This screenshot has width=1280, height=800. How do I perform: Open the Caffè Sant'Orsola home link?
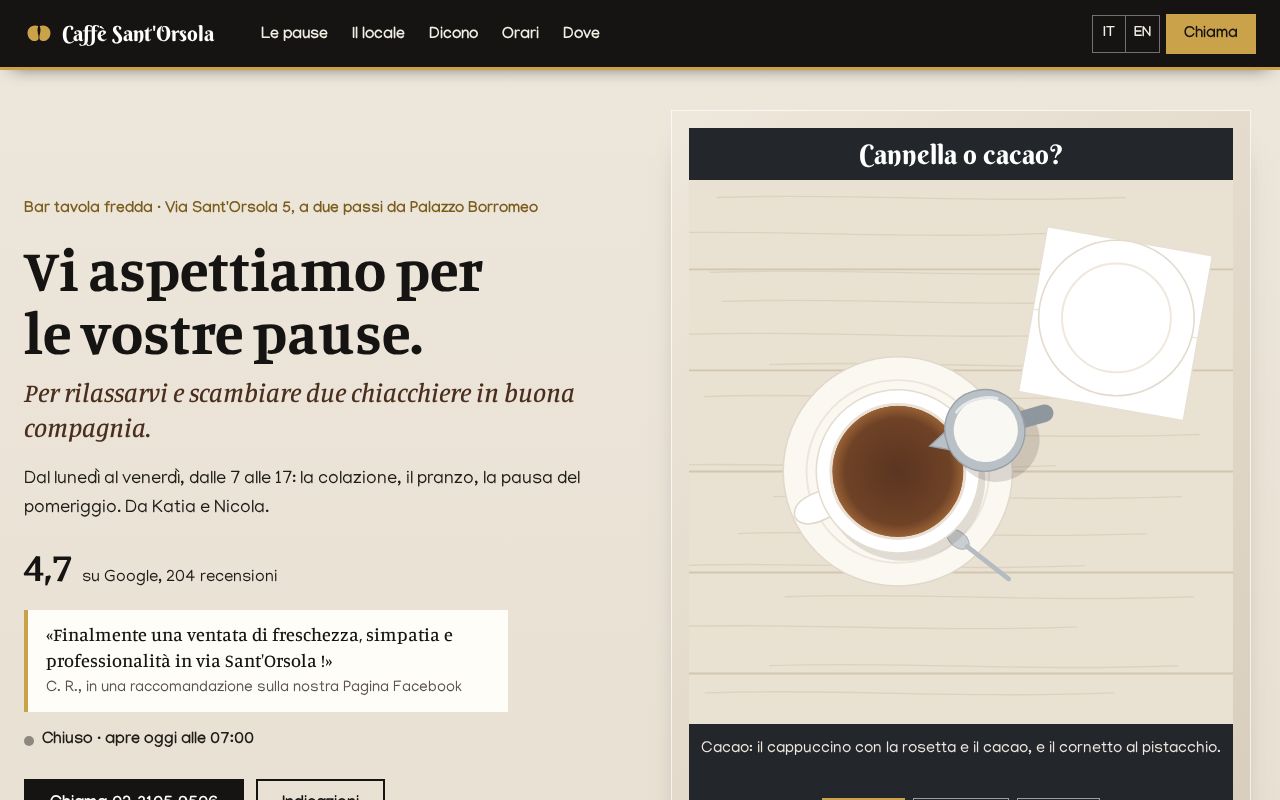[x=120, y=34]
